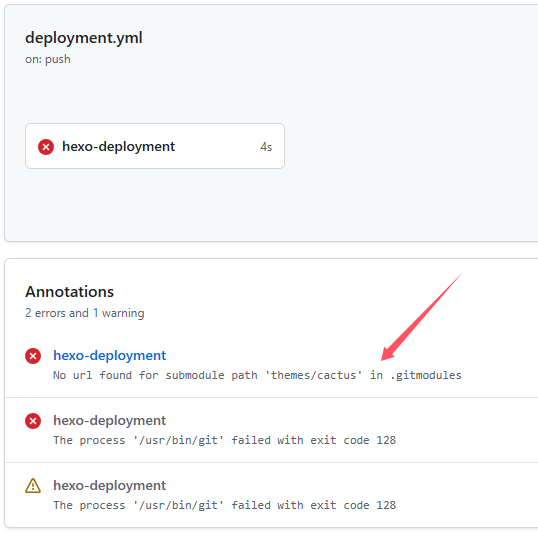
Task: Open the warning hexo-deployment annotation title
Action: (x=109, y=485)
